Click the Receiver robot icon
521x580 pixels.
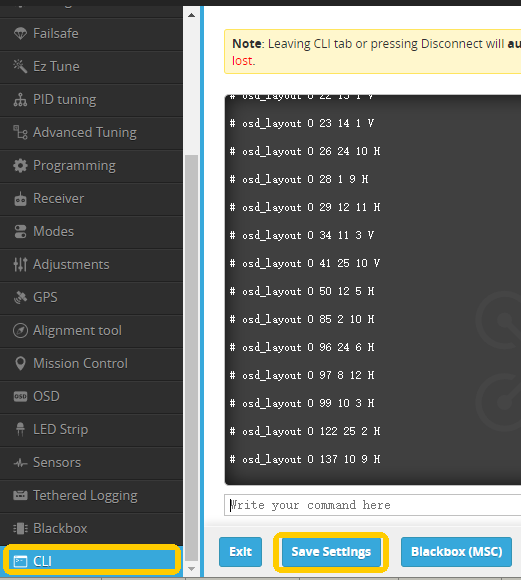(x=20, y=199)
